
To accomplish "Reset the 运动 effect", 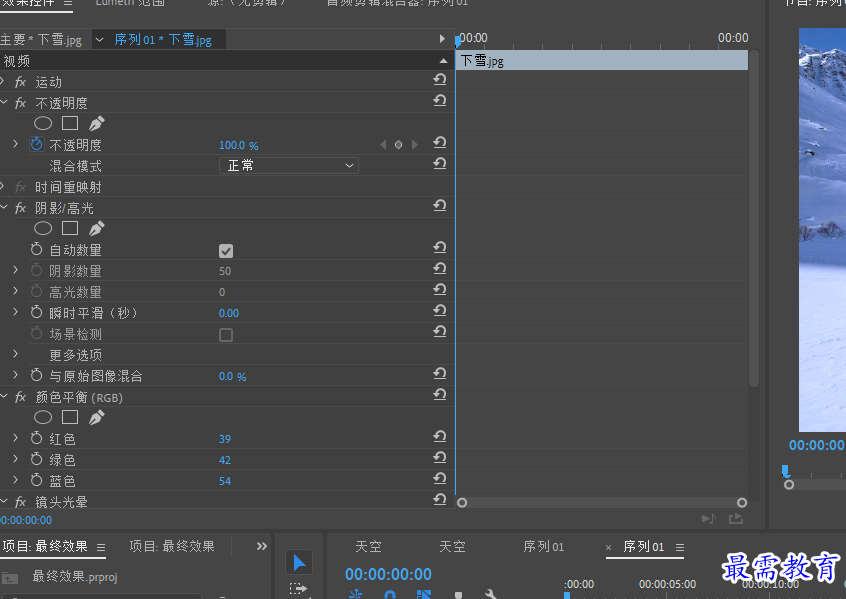I will (x=440, y=80).
